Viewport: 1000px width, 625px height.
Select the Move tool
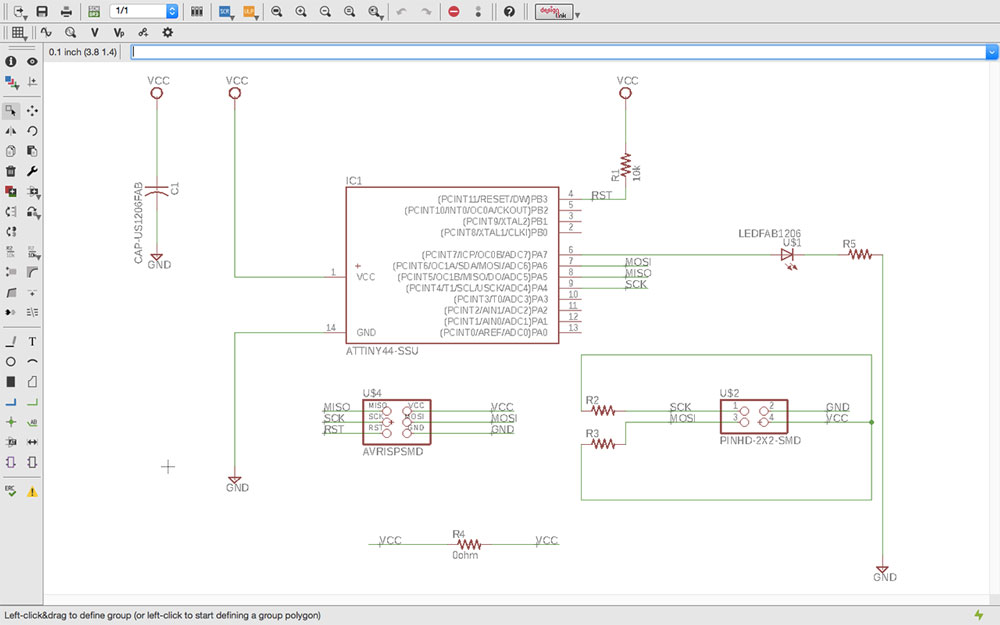click(32, 110)
